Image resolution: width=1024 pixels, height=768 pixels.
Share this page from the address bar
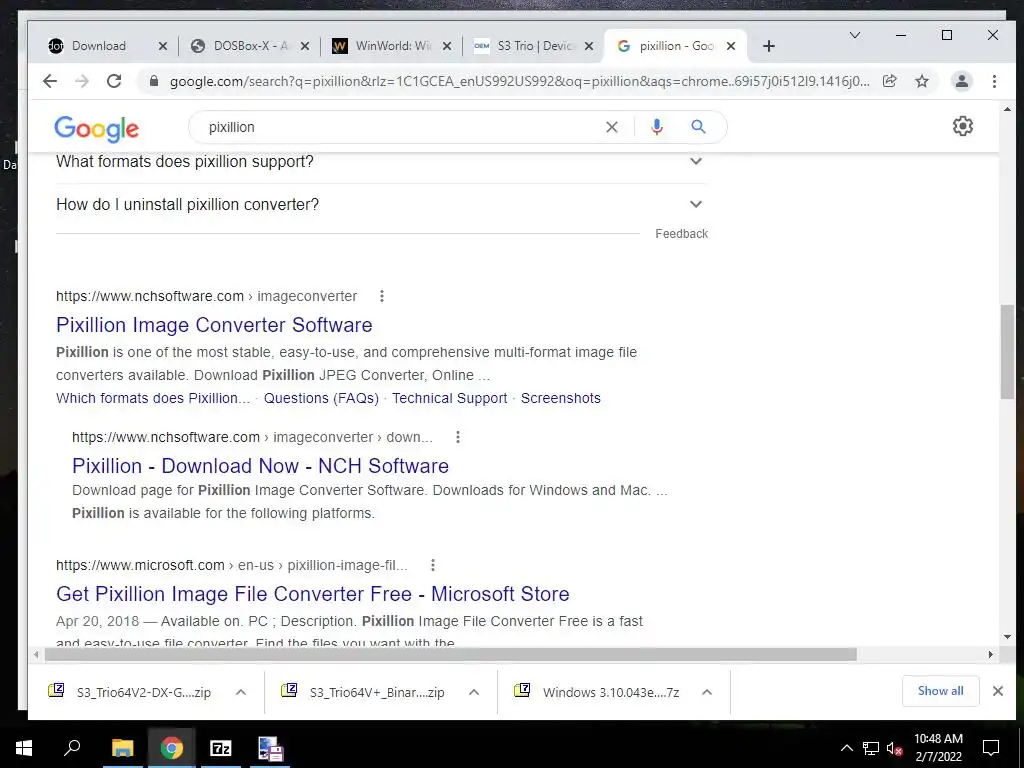[889, 81]
